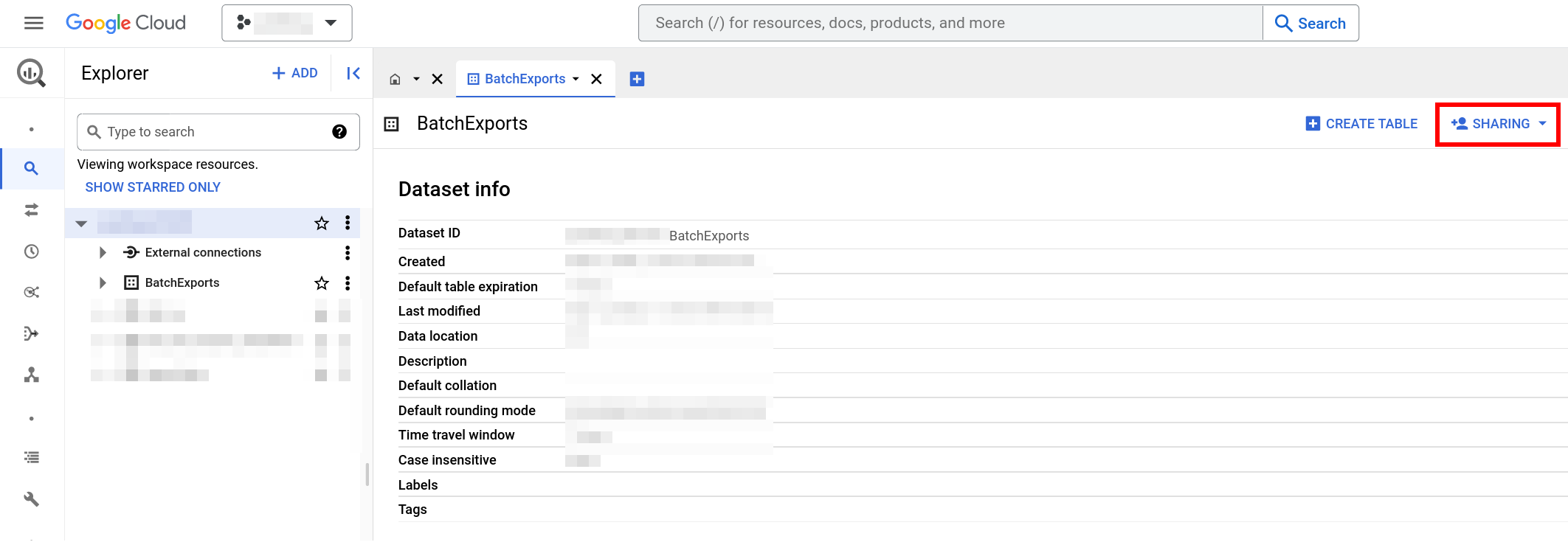Click the dataset icon beside BatchExports title

(x=392, y=124)
